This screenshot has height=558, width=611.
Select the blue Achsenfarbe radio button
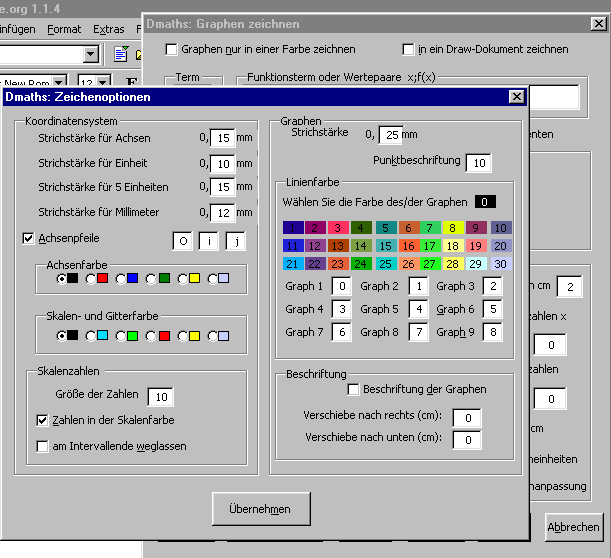(x=121, y=279)
